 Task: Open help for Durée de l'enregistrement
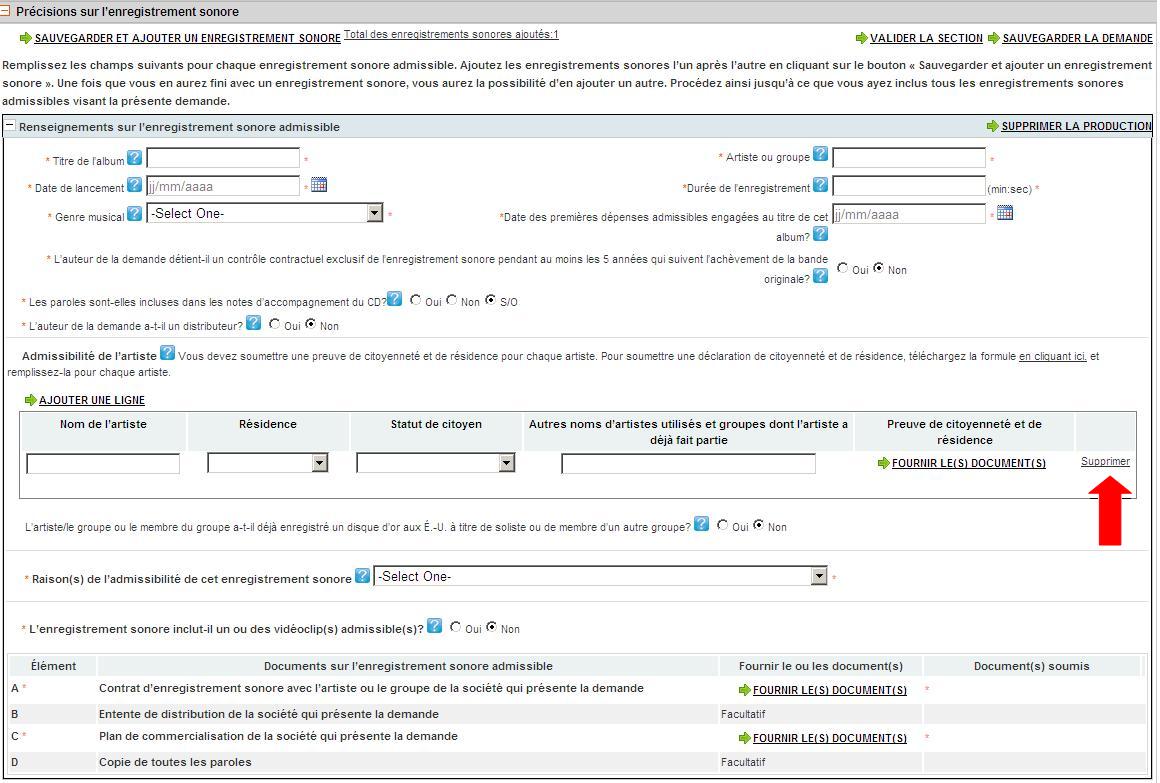[820, 185]
